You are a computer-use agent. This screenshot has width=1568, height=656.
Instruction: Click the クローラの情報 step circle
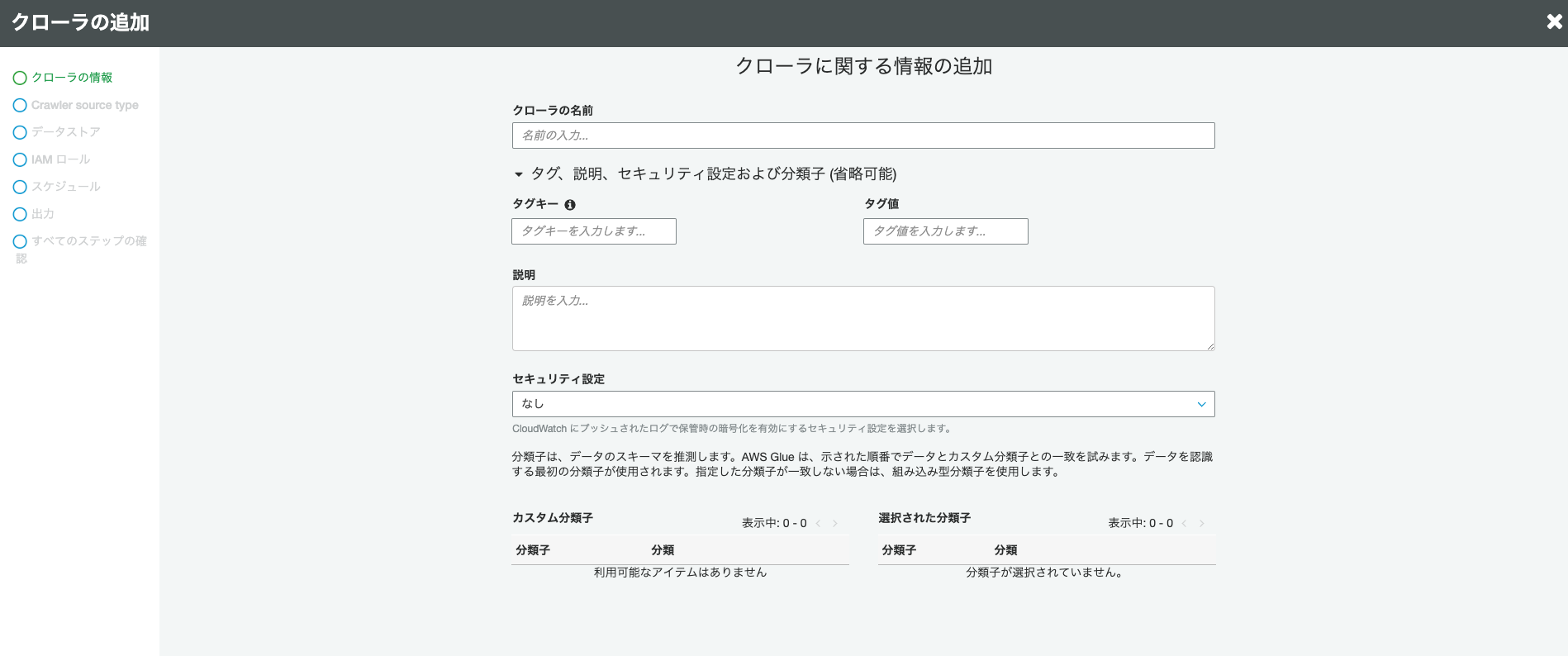point(20,78)
